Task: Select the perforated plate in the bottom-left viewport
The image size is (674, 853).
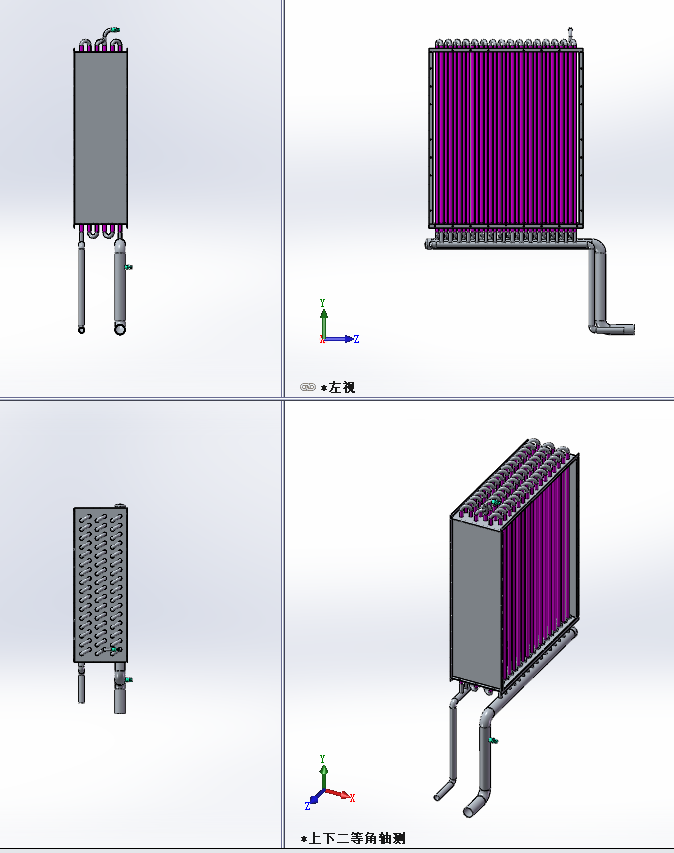Action: click(x=101, y=585)
